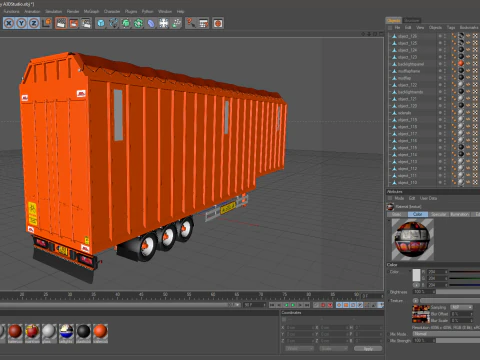Switch to the Objects tab
Viewport: 480px width, 360px height.
tap(394, 20)
